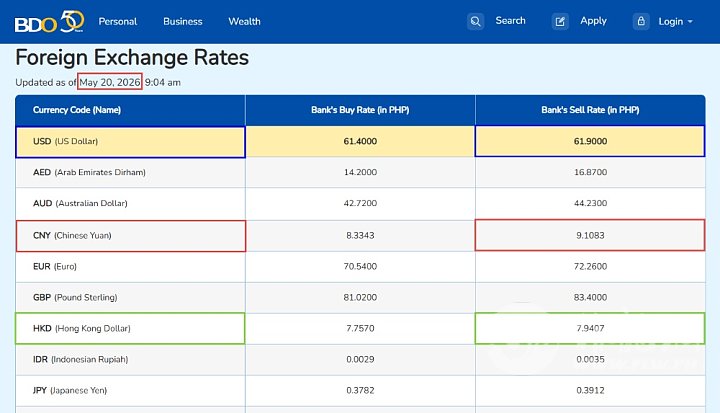Click GBP buy rate 81.0200
Image resolution: width=720 pixels, height=413 pixels.
click(360, 297)
